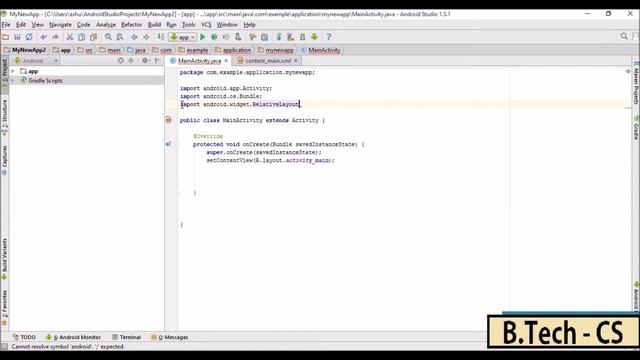Click the Help question mark icon

pos(329,37)
